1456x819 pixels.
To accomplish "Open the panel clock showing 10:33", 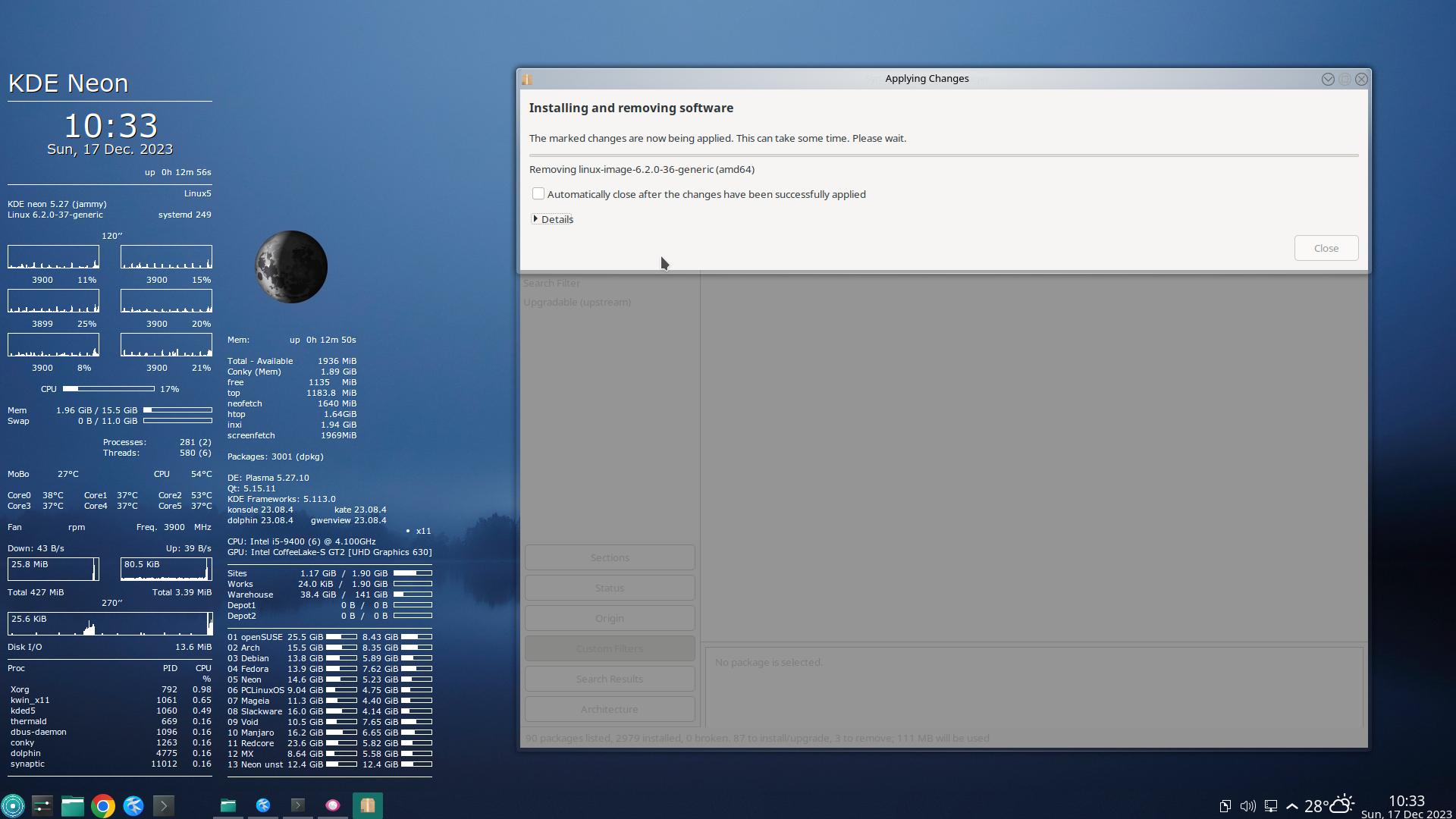I will pos(1406,805).
